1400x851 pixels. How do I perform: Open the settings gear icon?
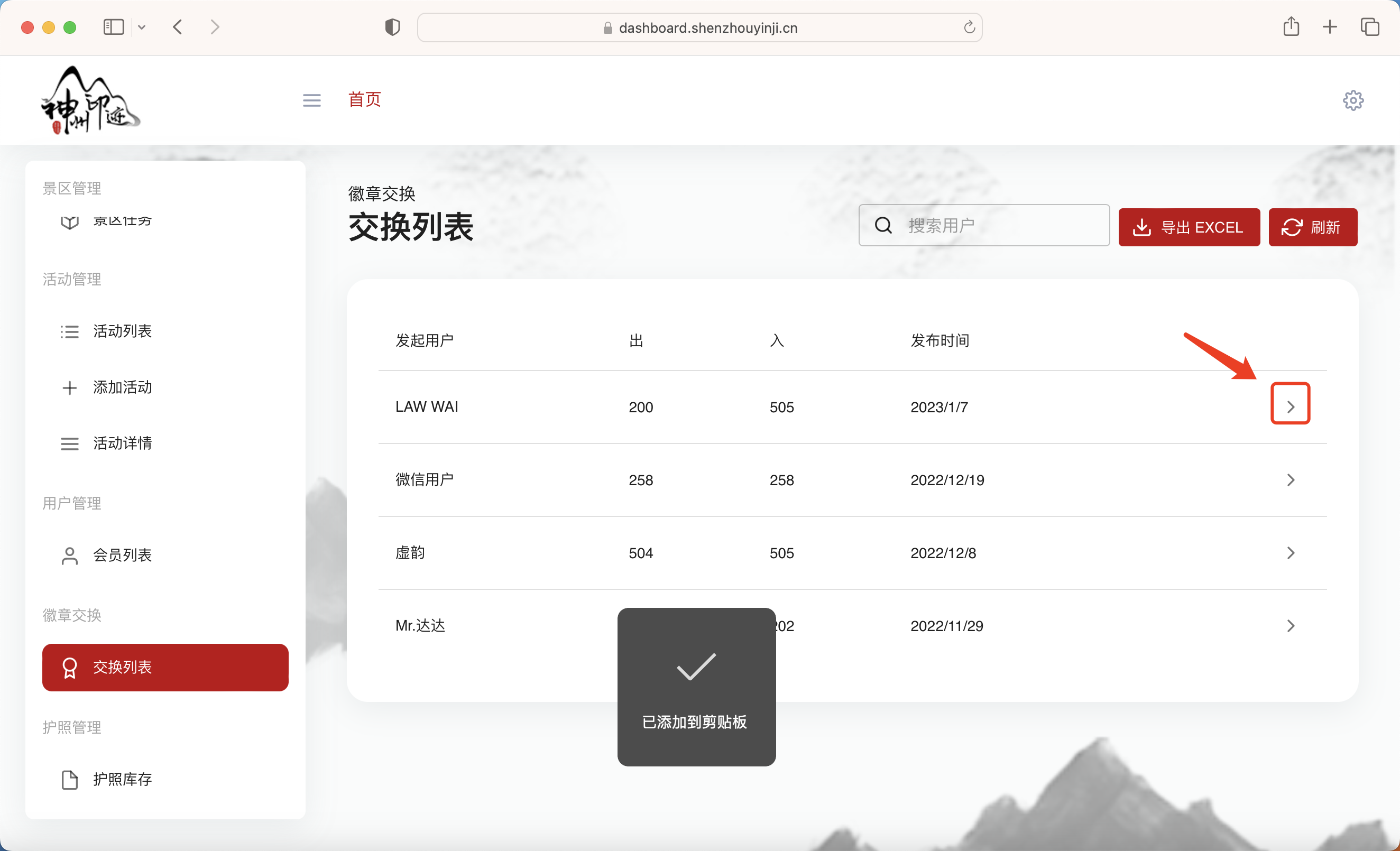coord(1353,100)
